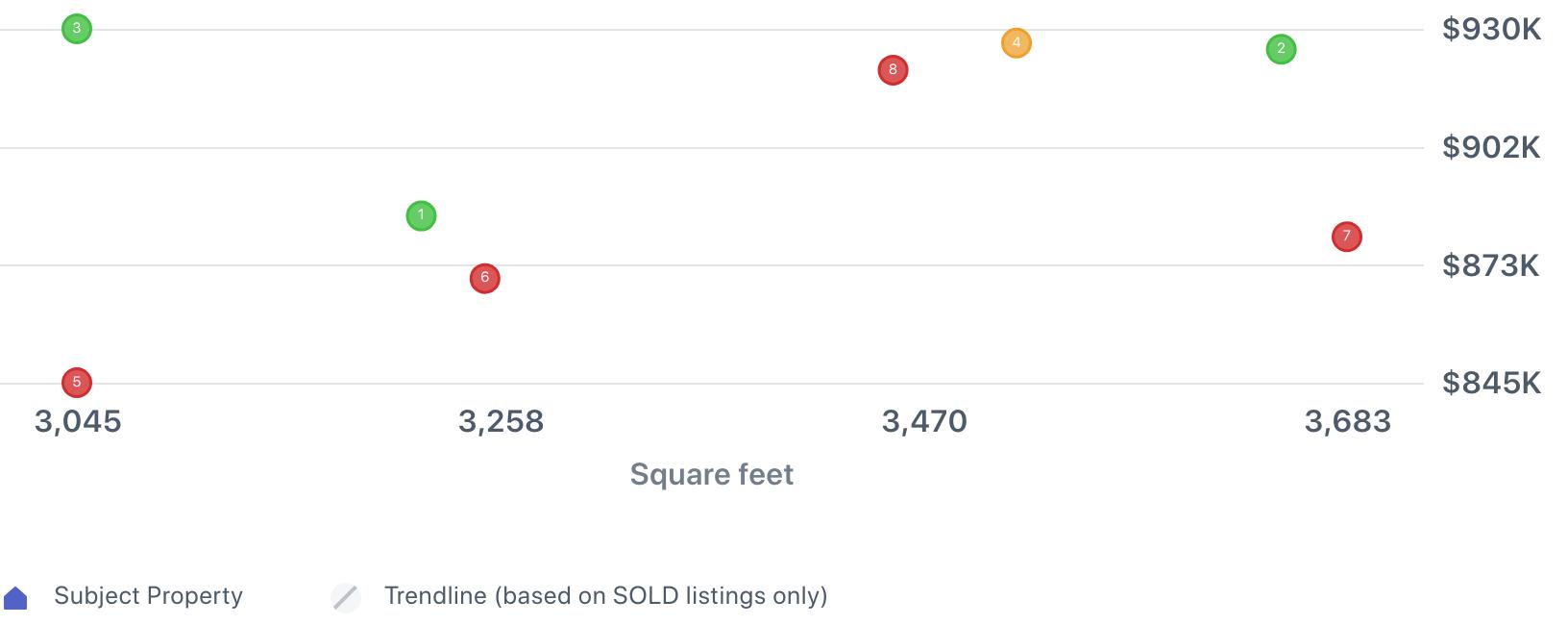The height and width of the screenshot is (625, 1568).
Task: Toggle the Subject Property legend label
Action: [148, 596]
